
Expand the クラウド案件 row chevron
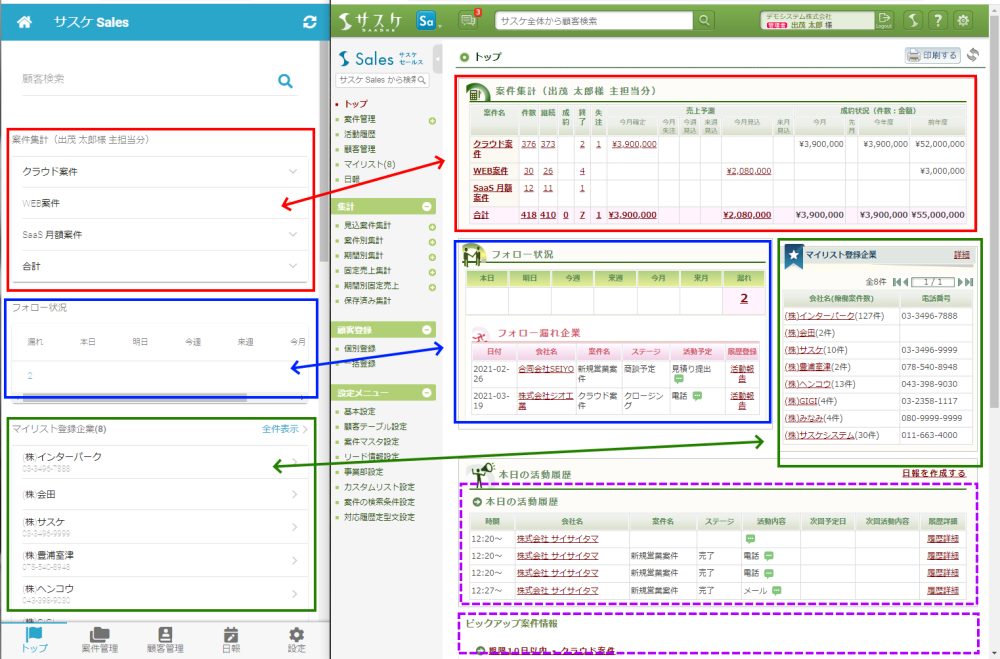[x=292, y=172]
